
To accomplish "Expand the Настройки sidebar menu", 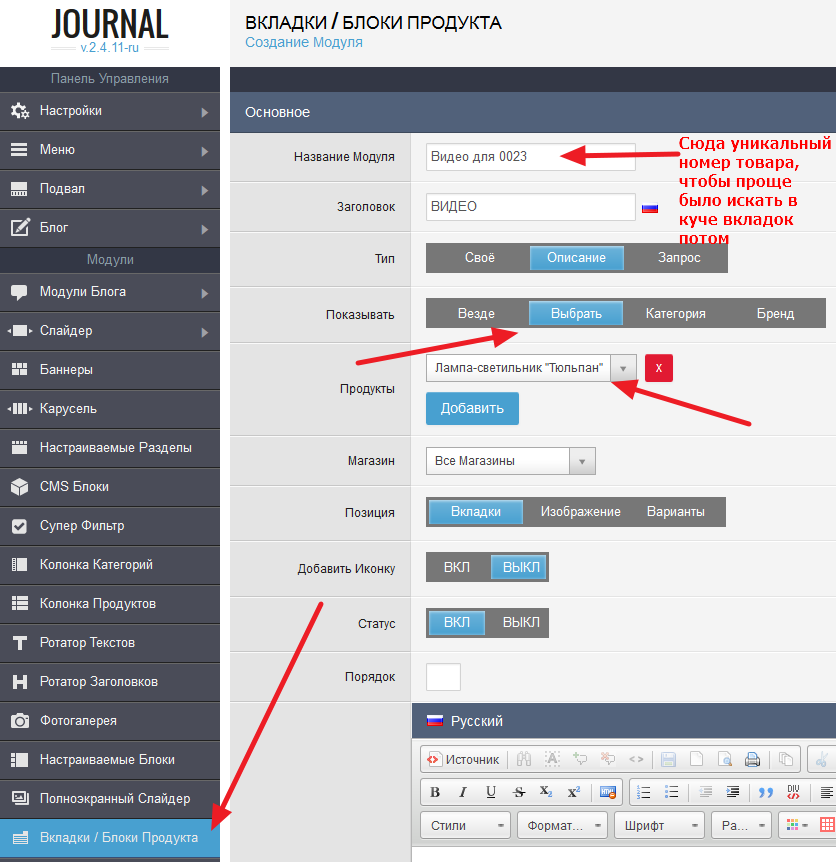I will tap(110, 111).
